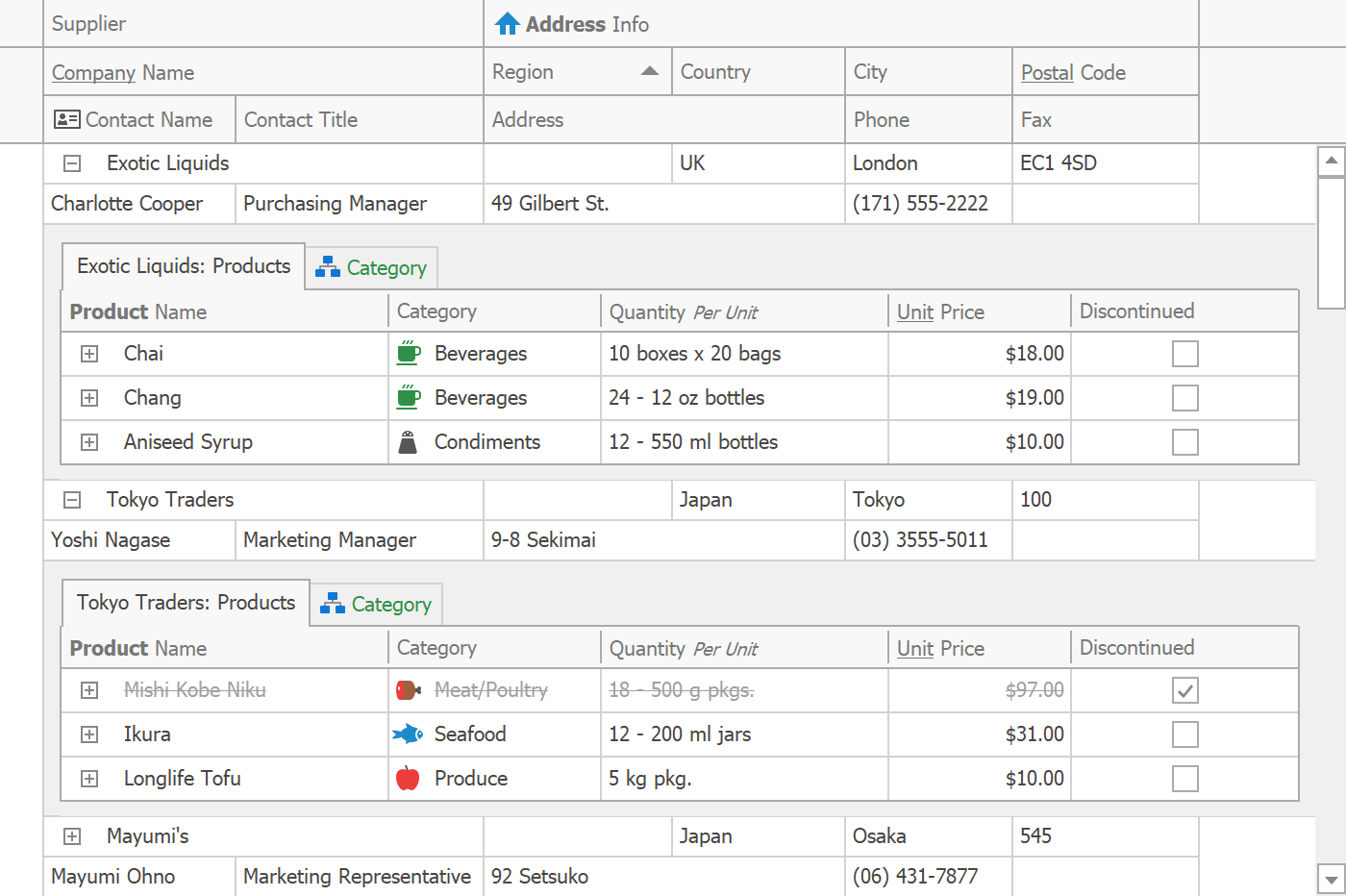
Task: Select the Postal Code column header
Action: point(1073,72)
